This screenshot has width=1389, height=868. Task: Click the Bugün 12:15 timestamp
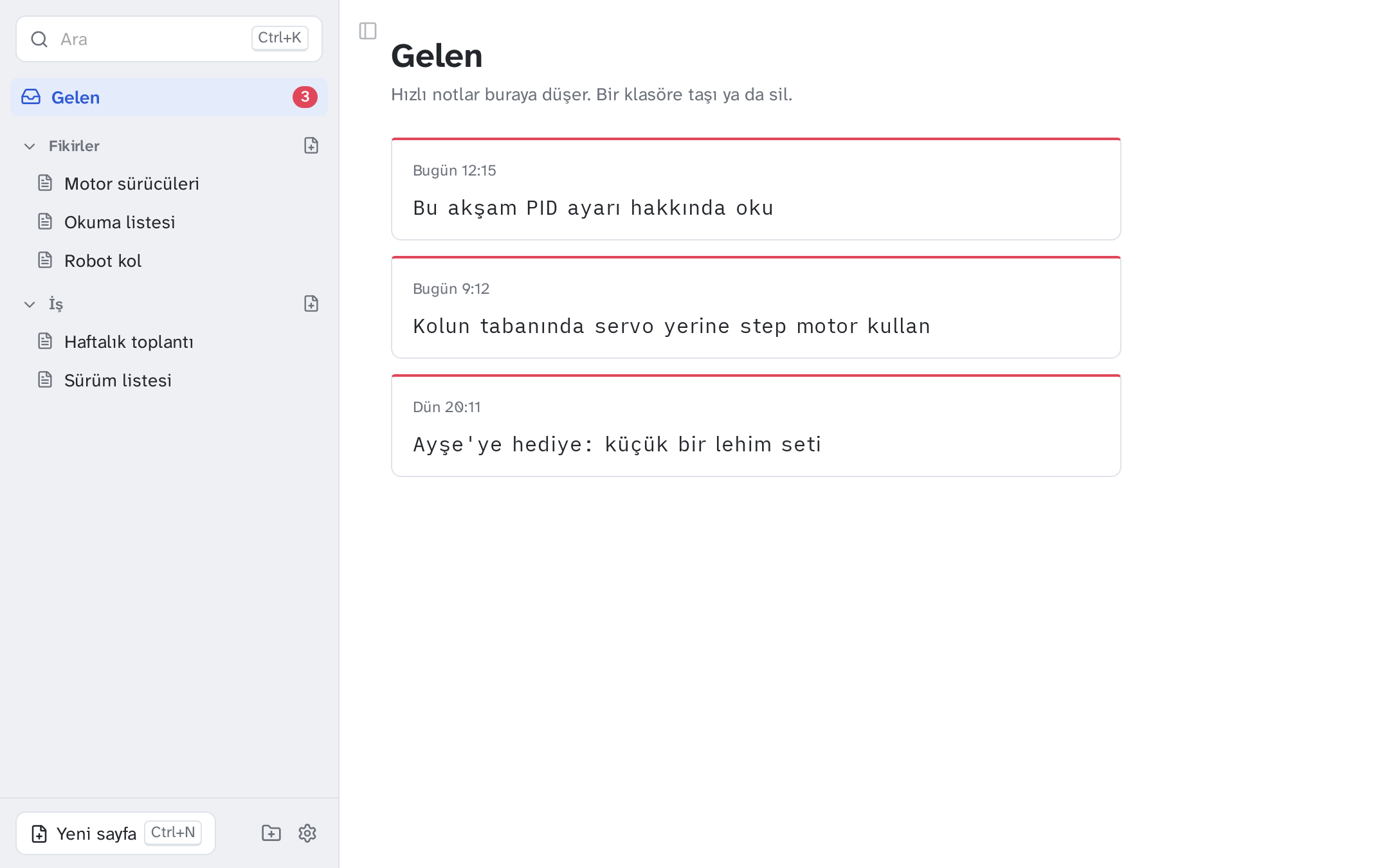(455, 170)
